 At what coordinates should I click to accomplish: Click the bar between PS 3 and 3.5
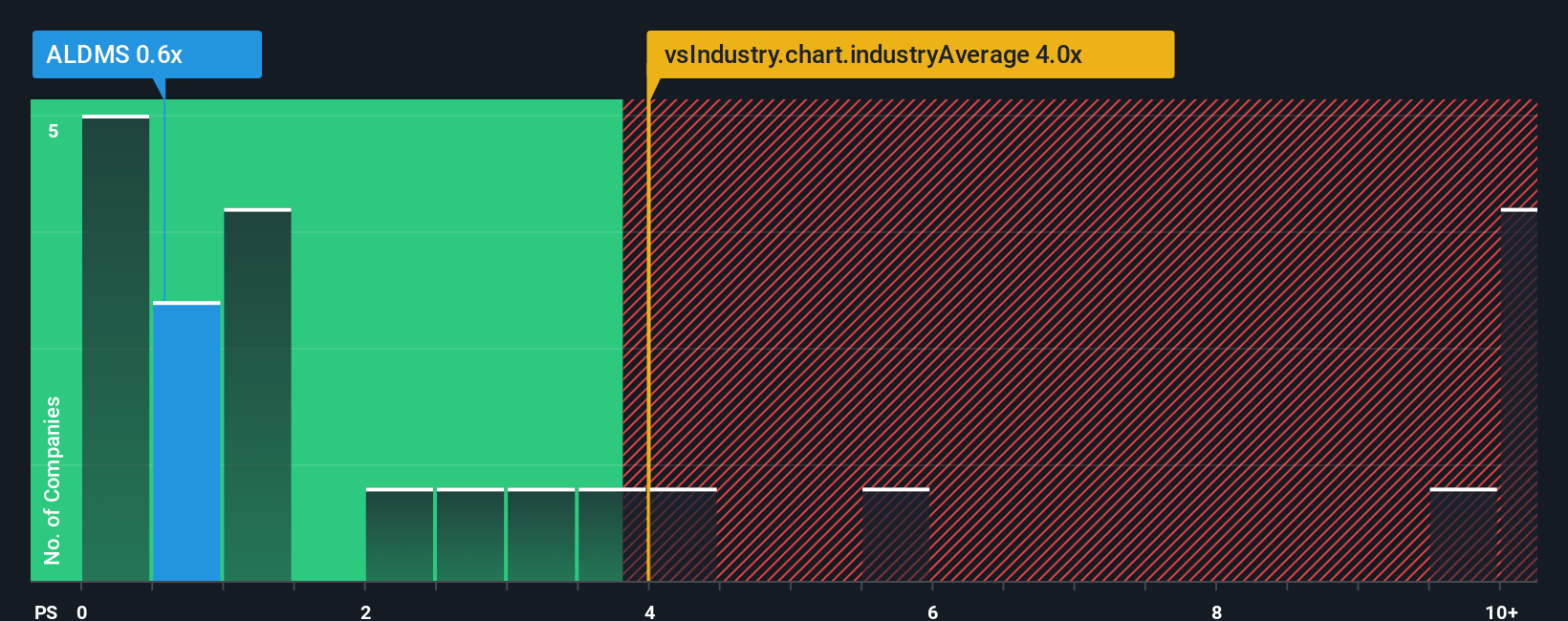(x=541, y=535)
